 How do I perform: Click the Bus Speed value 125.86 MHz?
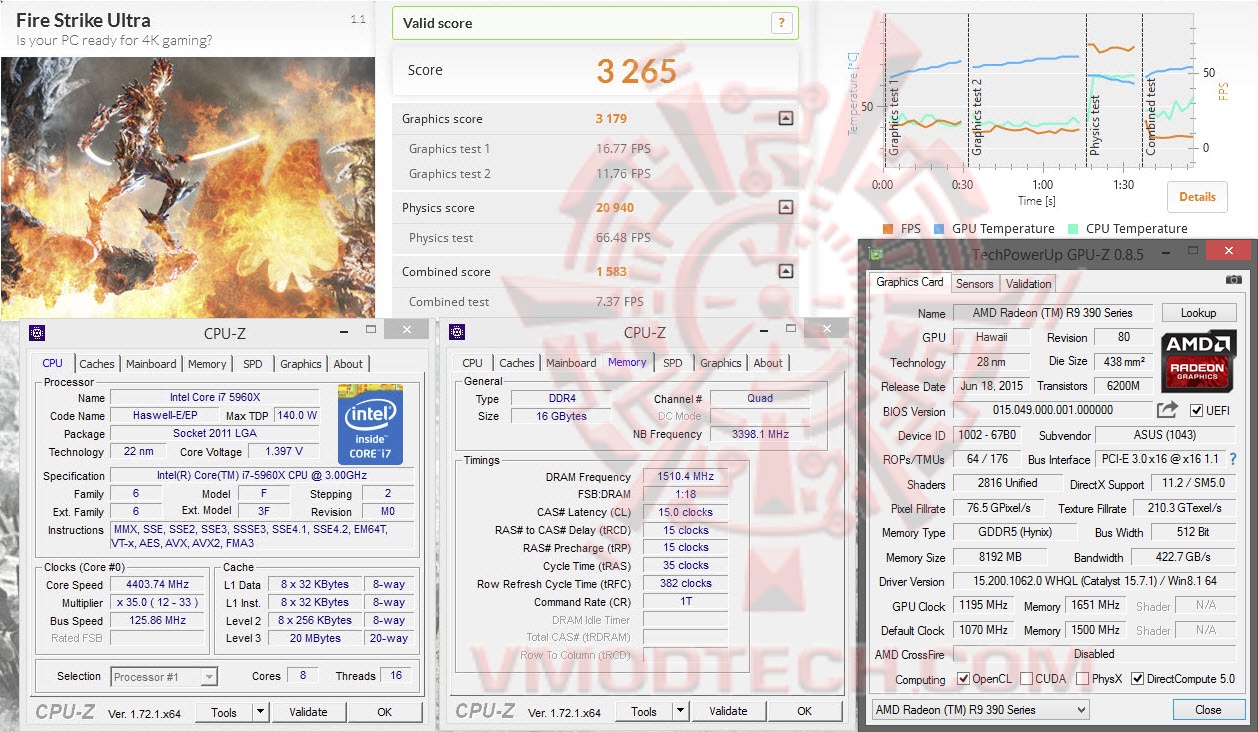tap(157, 621)
